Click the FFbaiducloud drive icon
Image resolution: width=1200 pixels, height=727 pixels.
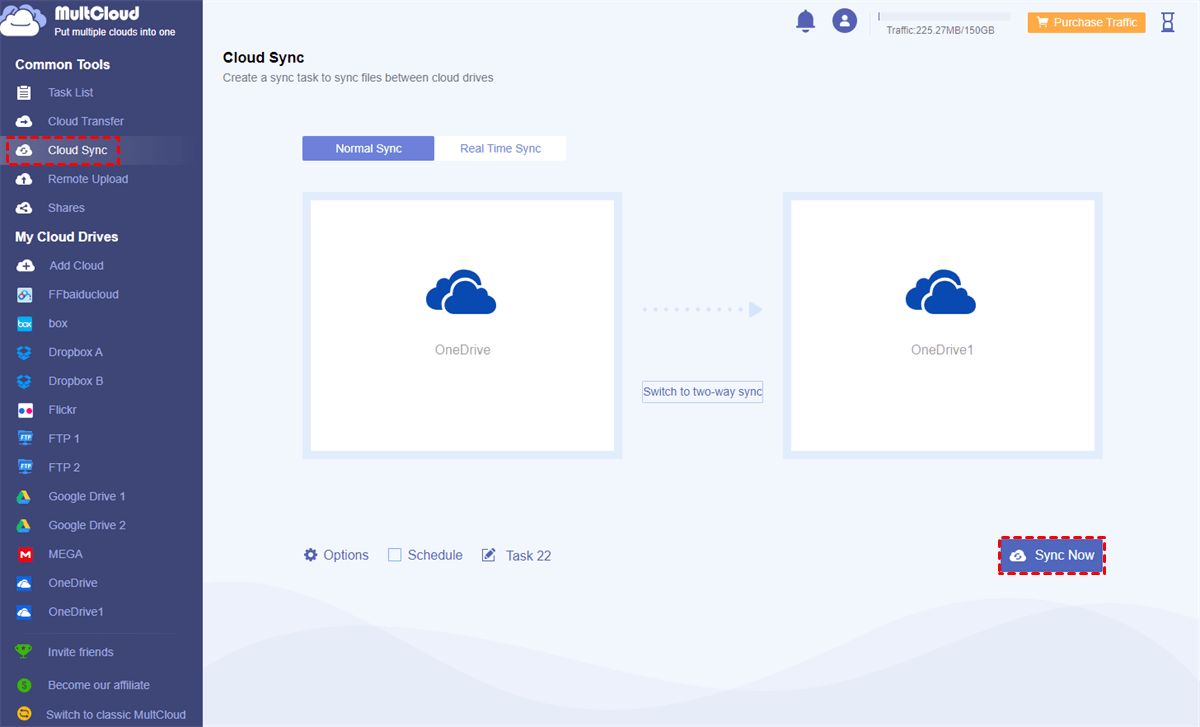click(x=25, y=295)
